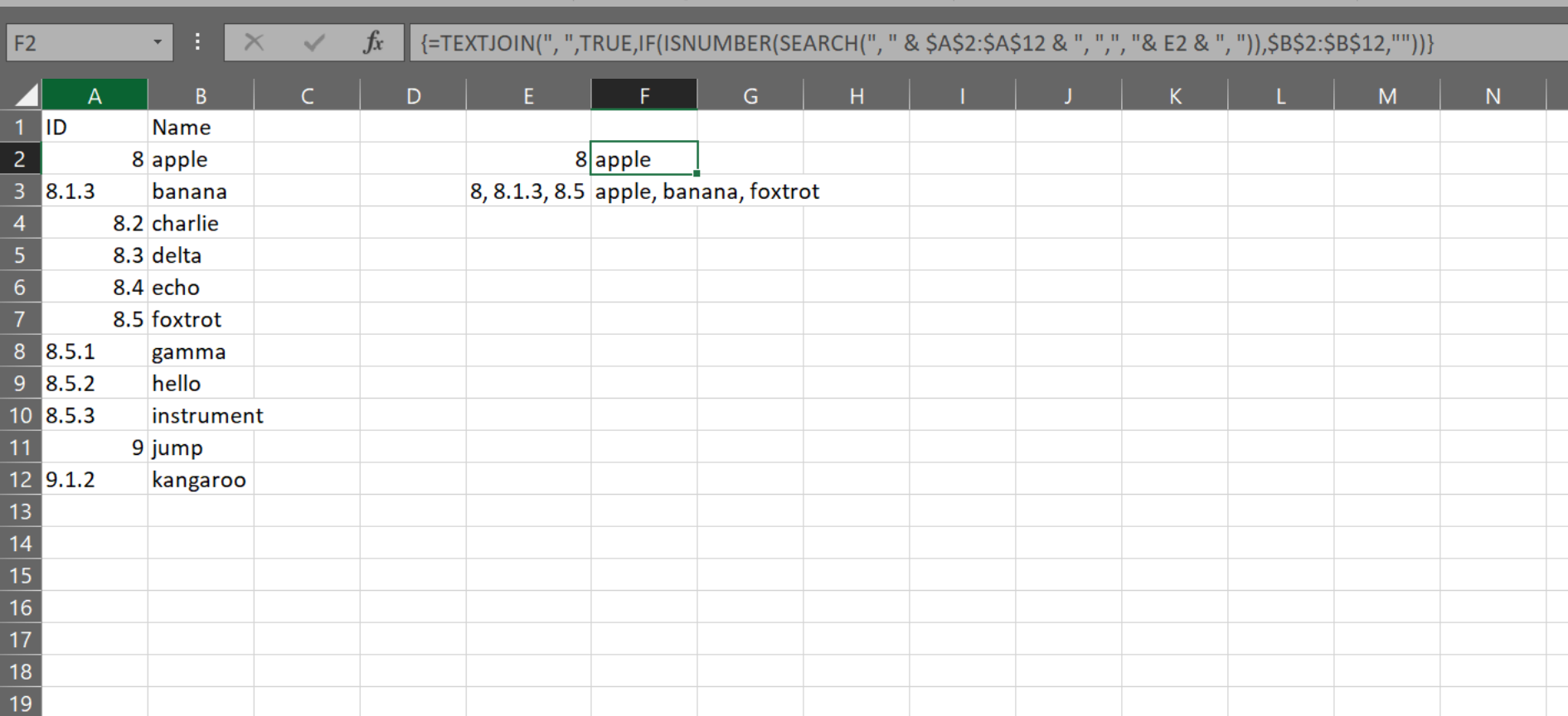1568x716 pixels.
Task: Select row 2 header
Action: [20, 158]
